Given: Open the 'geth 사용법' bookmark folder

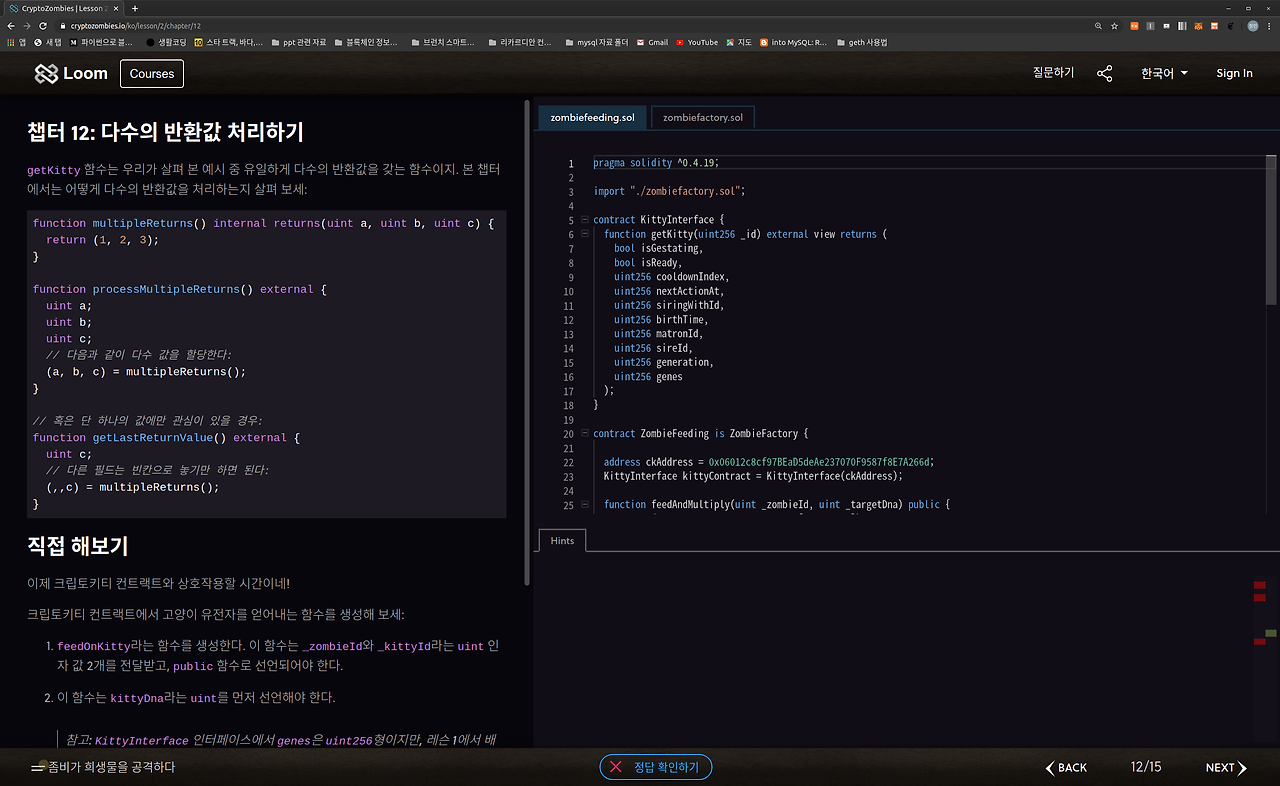Looking at the screenshot, I should pyautogui.click(x=861, y=42).
